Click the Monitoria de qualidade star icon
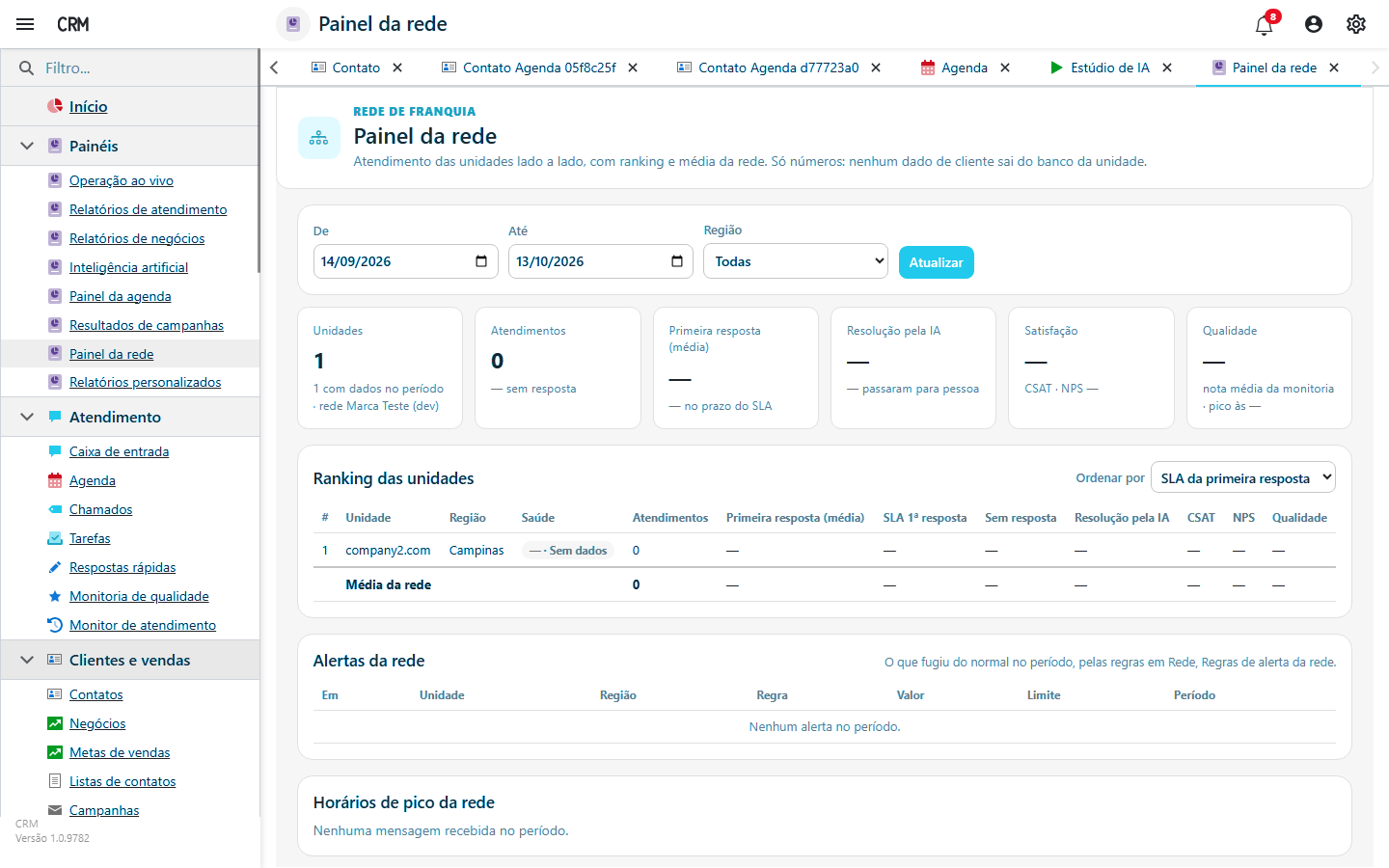This screenshot has width=1389, height=868. 55,596
